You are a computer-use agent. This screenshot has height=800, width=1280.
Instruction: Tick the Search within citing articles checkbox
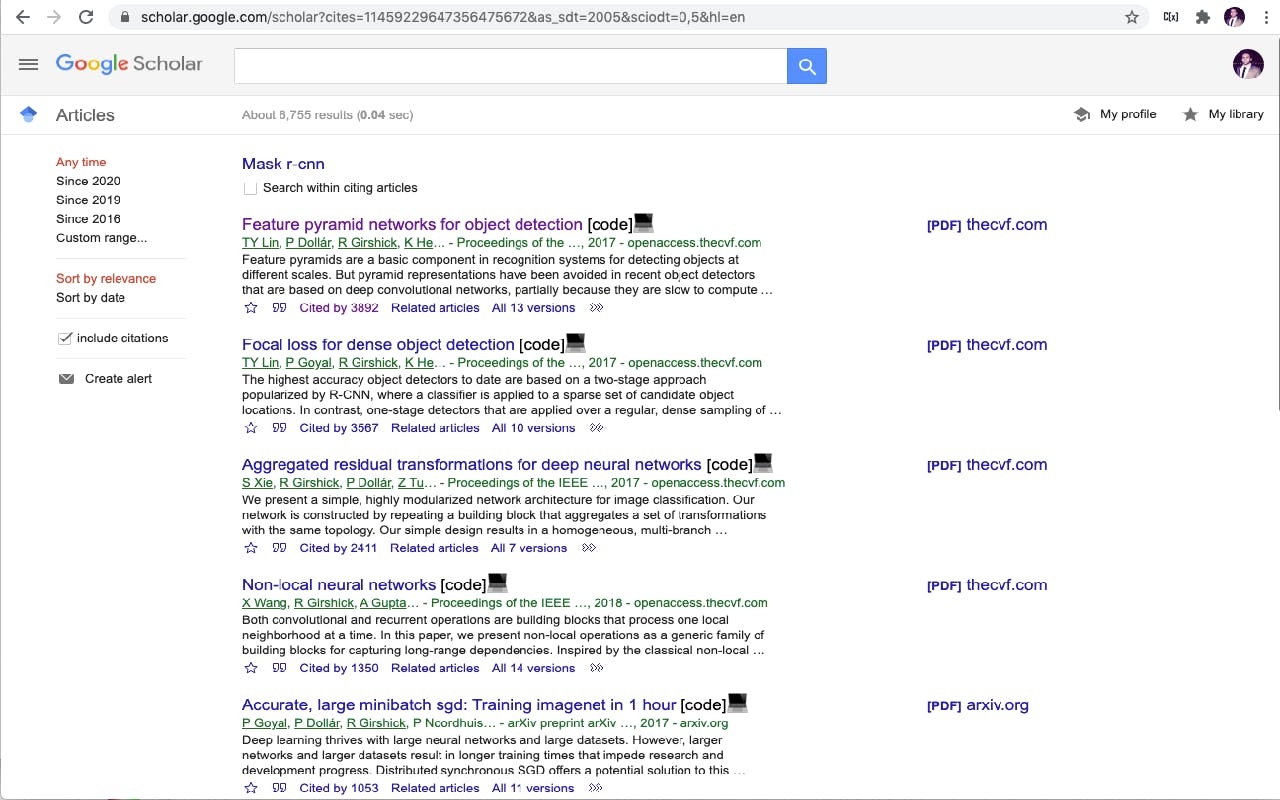(250, 188)
